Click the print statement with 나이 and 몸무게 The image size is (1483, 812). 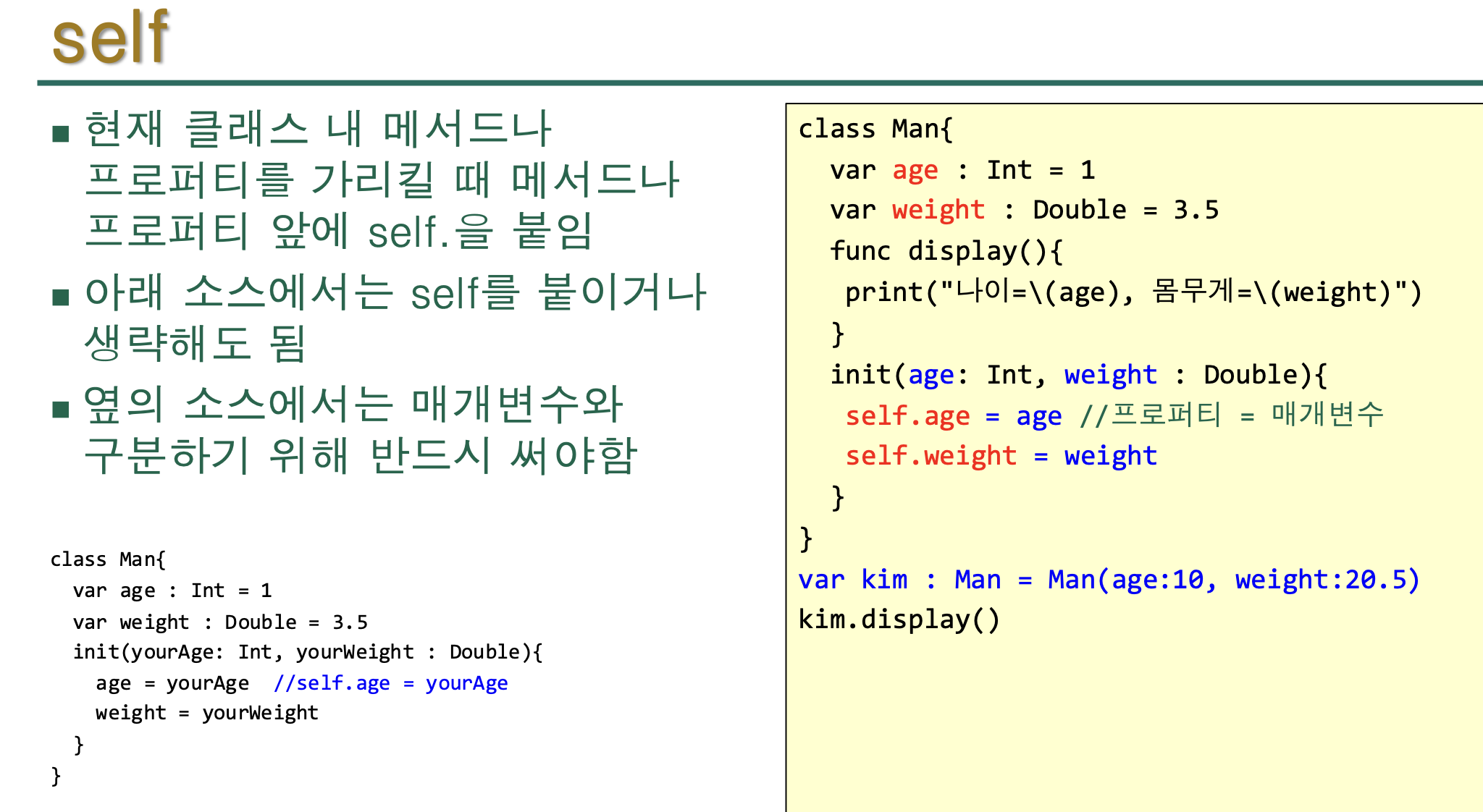tap(1133, 292)
